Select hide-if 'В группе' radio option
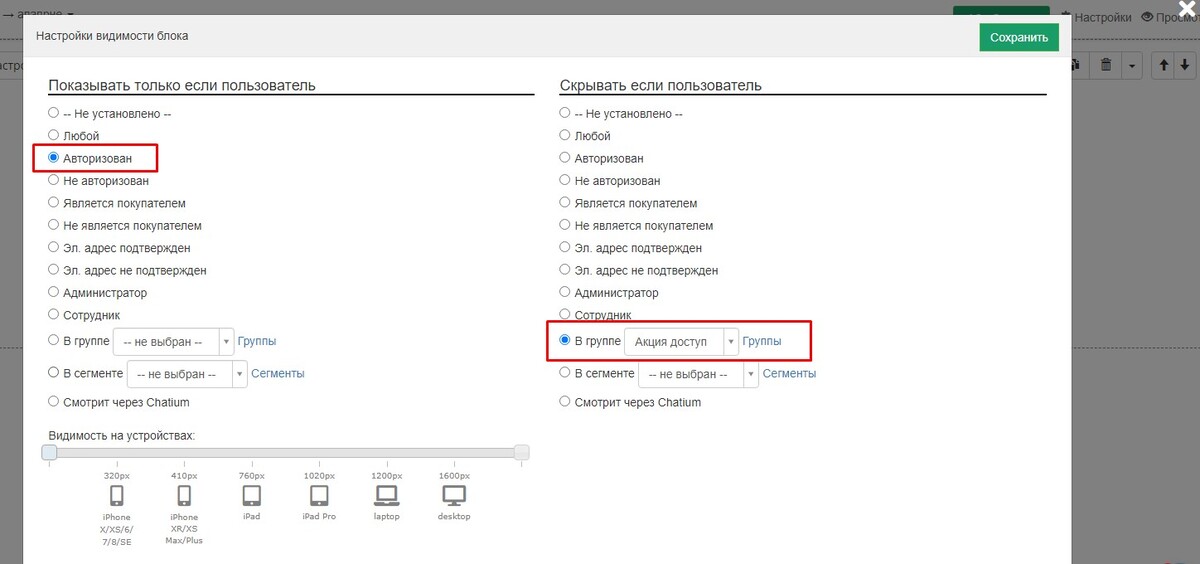Viewport: 1200px width, 564px height. tap(566, 340)
